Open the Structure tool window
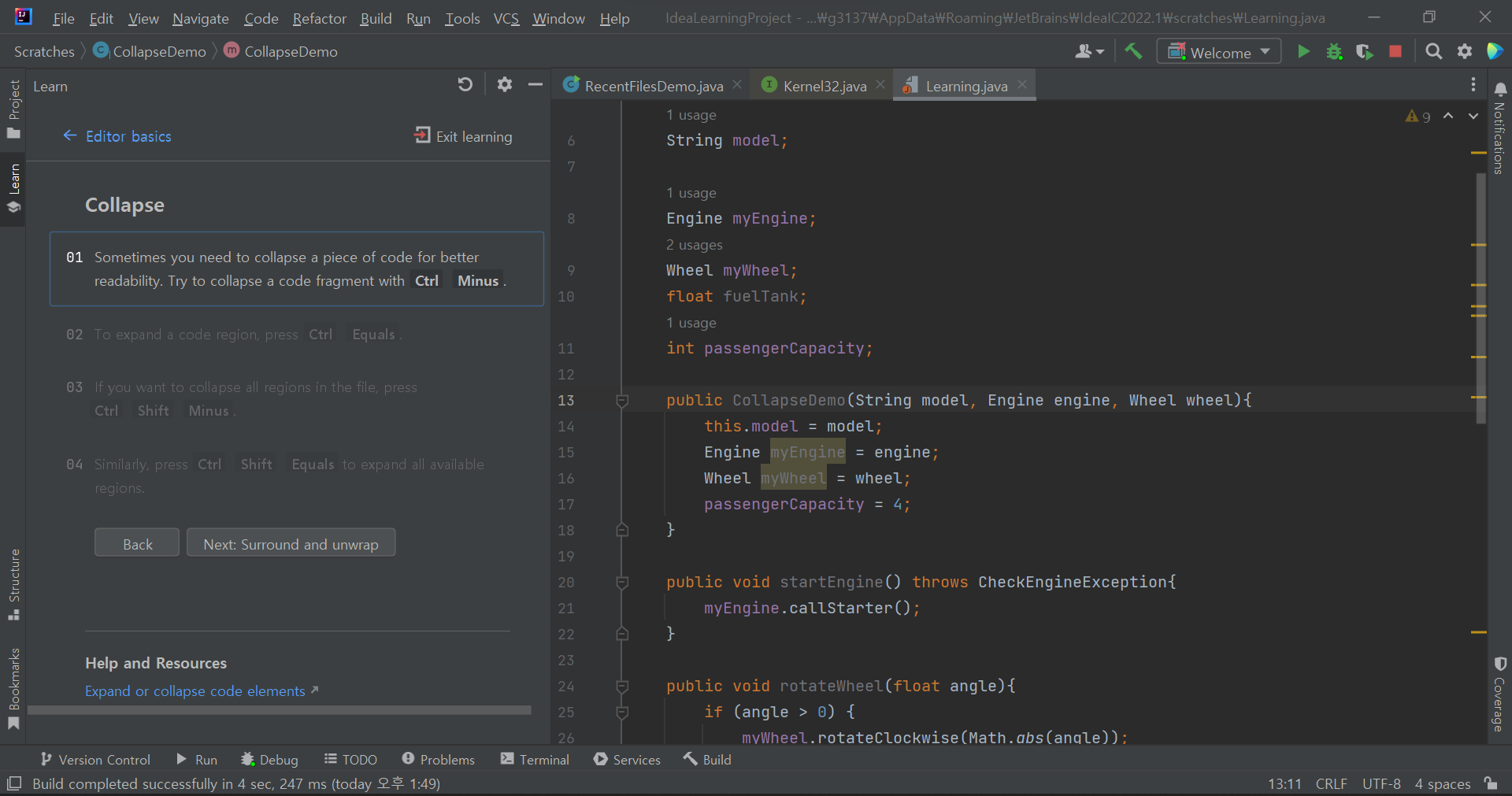1512x796 pixels. (x=13, y=584)
